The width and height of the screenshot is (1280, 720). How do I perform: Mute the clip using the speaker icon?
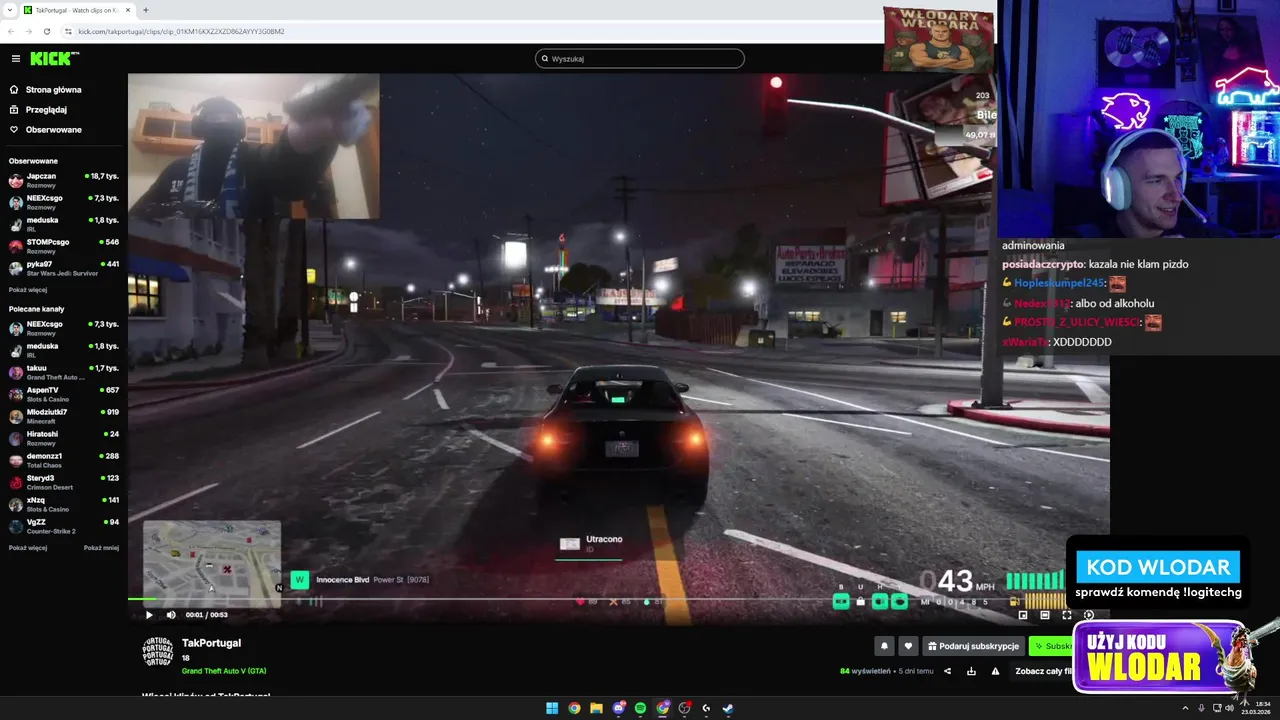point(170,615)
